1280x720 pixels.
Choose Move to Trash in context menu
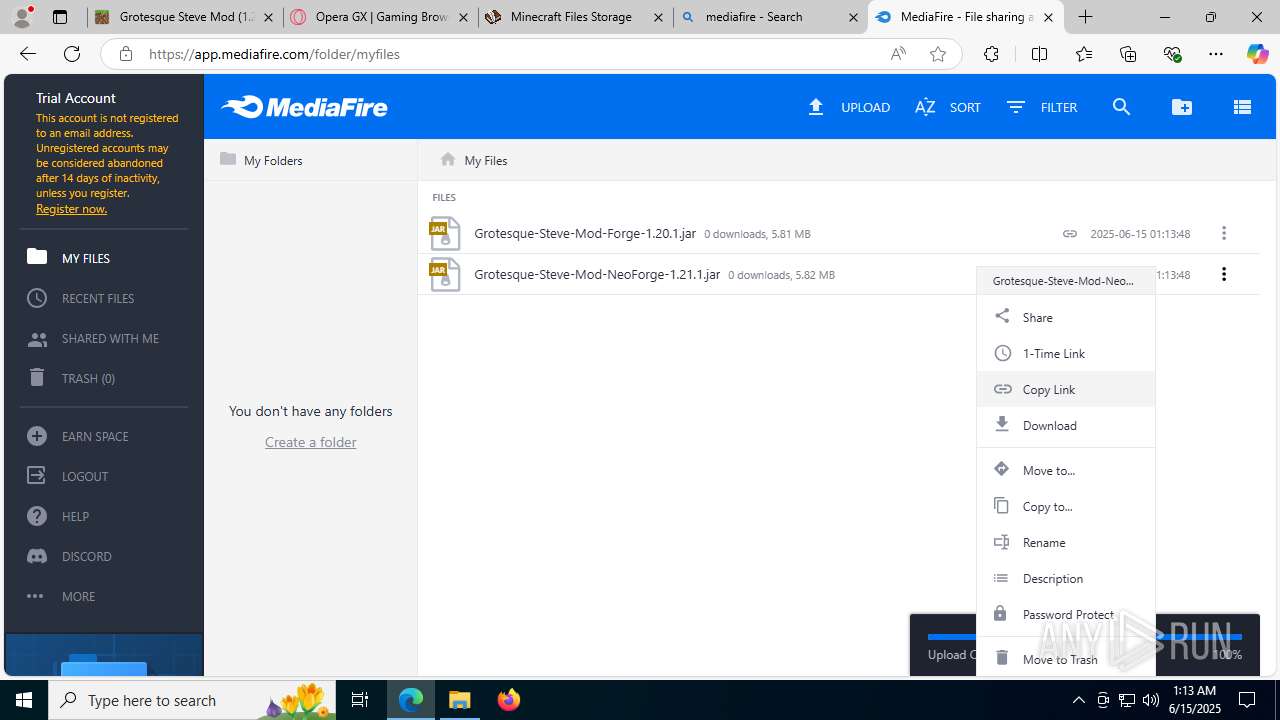coord(1066,658)
